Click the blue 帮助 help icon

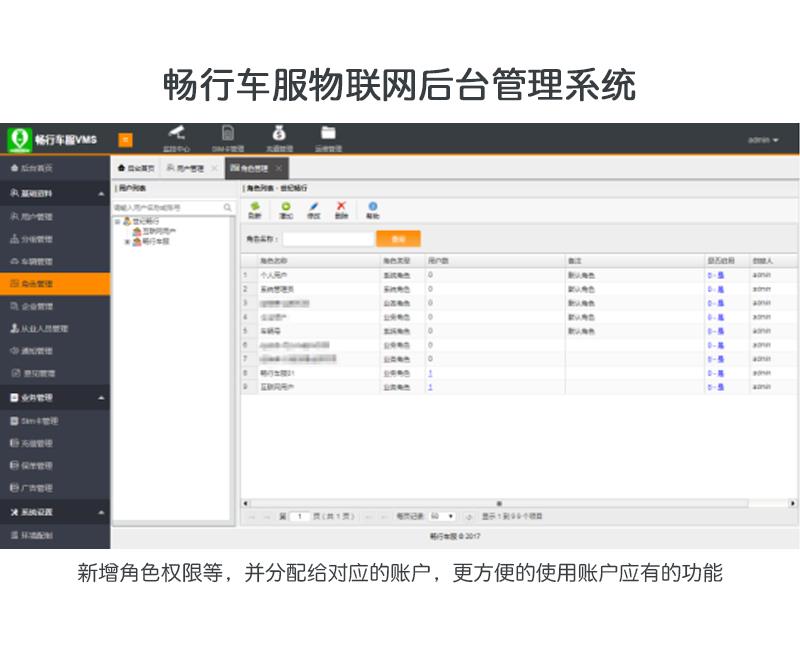coord(373,208)
